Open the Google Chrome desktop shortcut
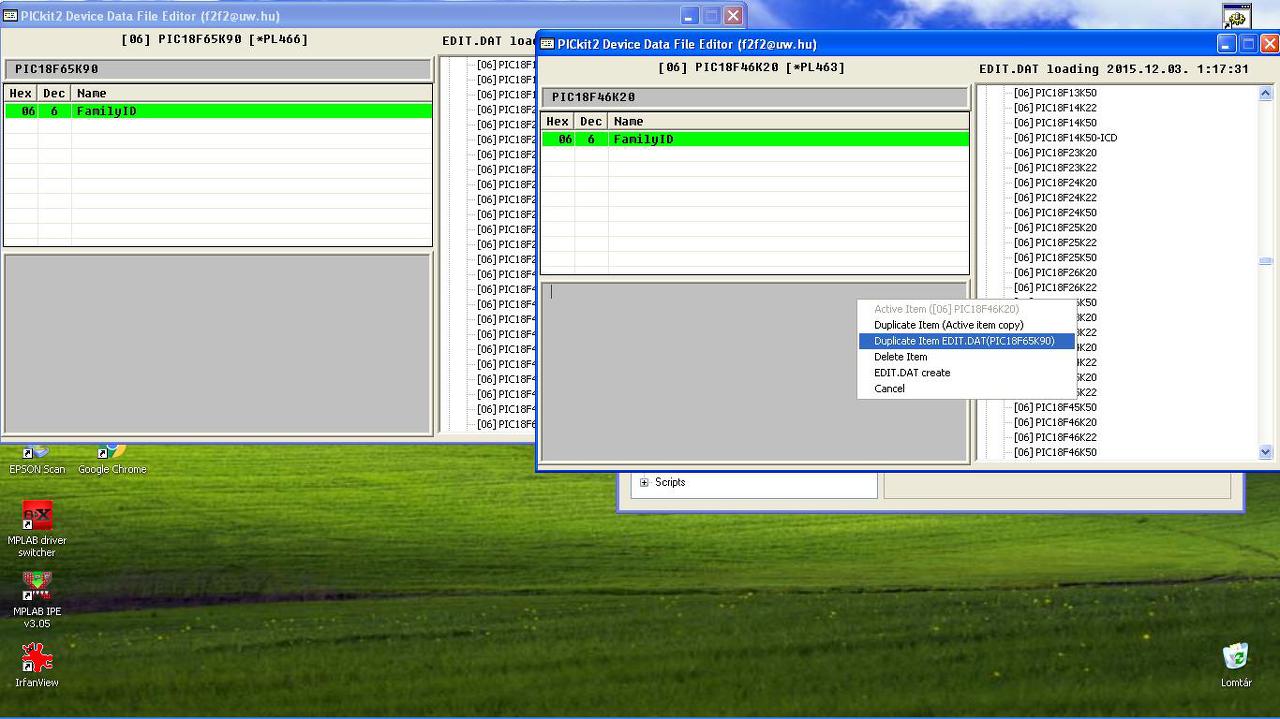This screenshot has height=719, width=1280. [112, 459]
